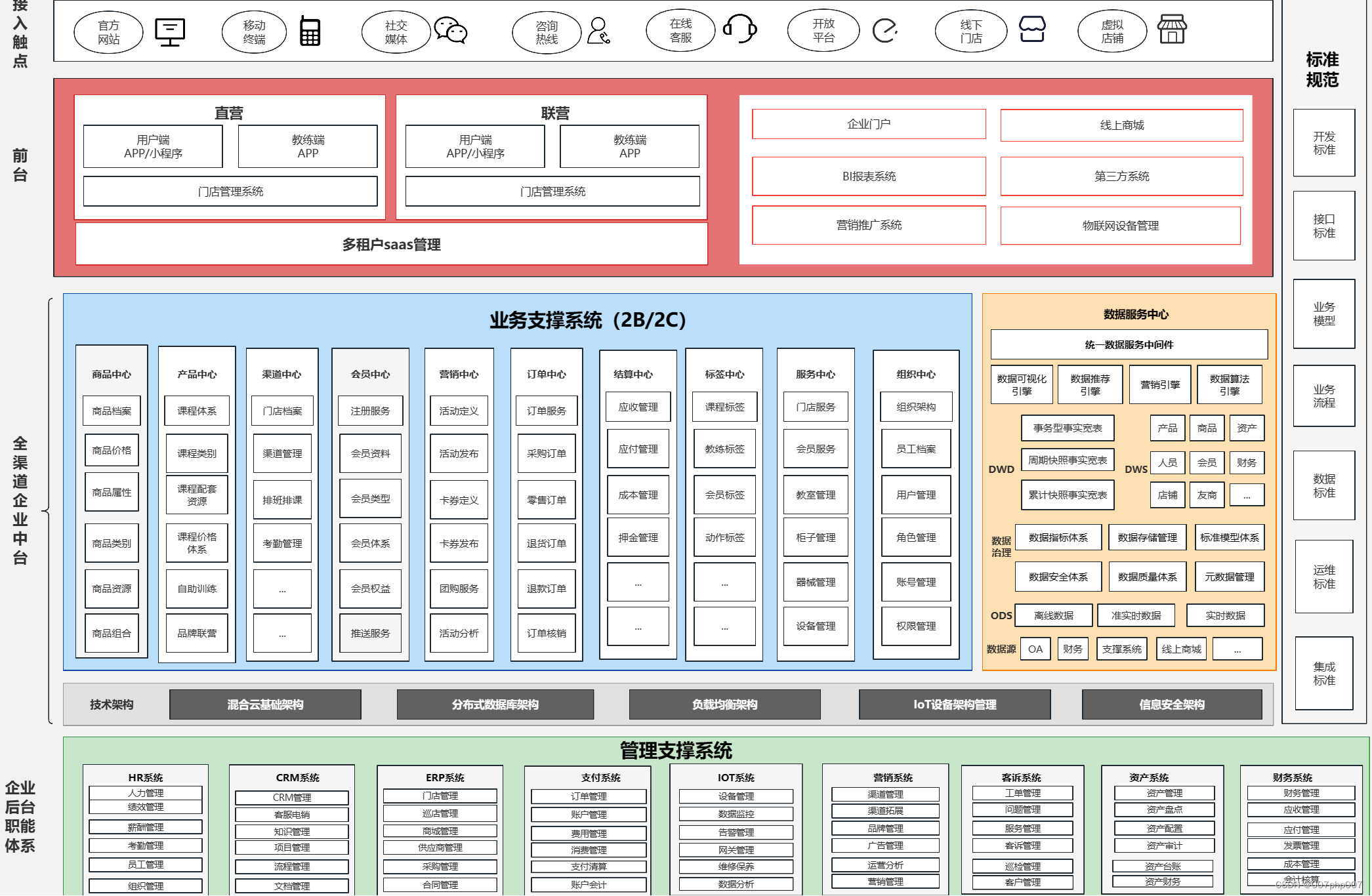
Task: Click the headset icon beside 在线客服
Action: pyautogui.click(x=740, y=30)
